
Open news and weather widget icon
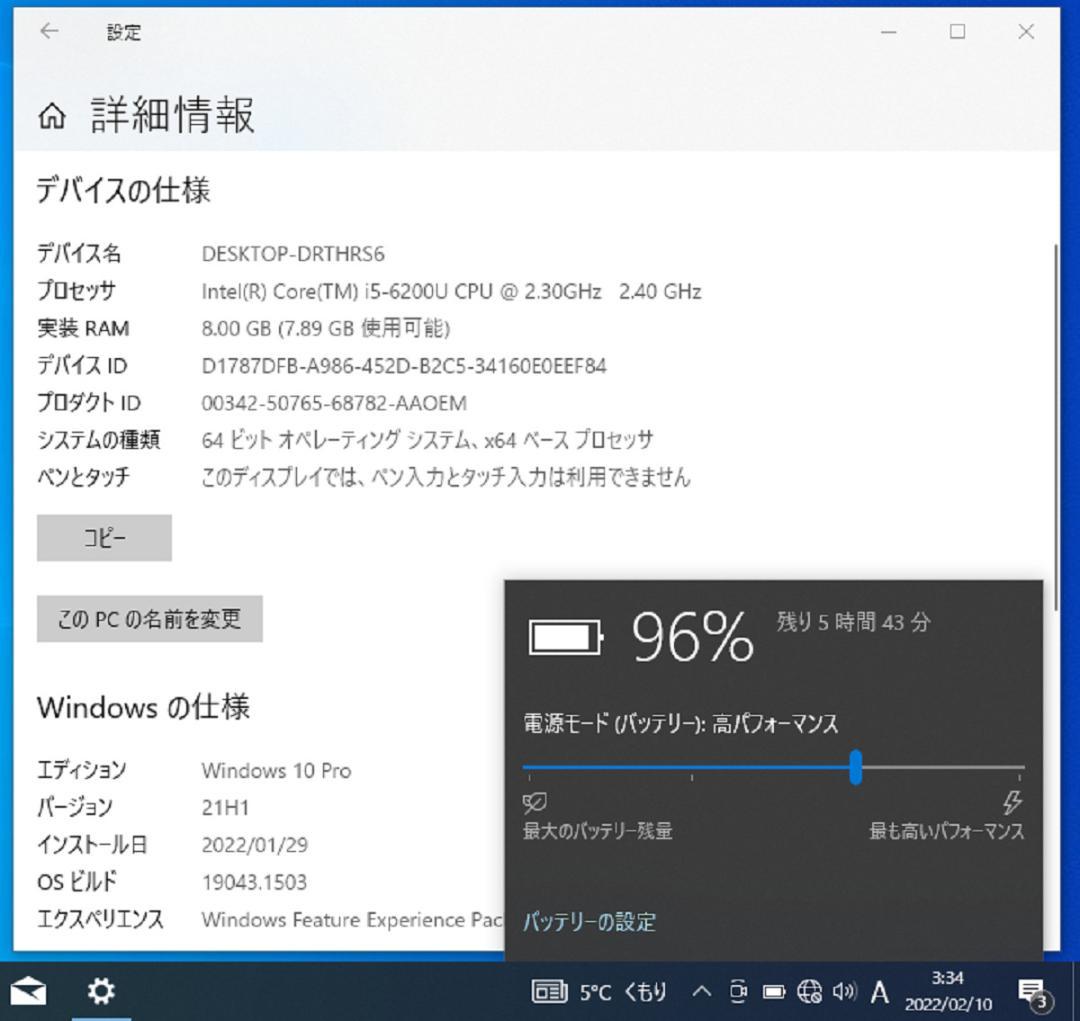coord(549,992)
